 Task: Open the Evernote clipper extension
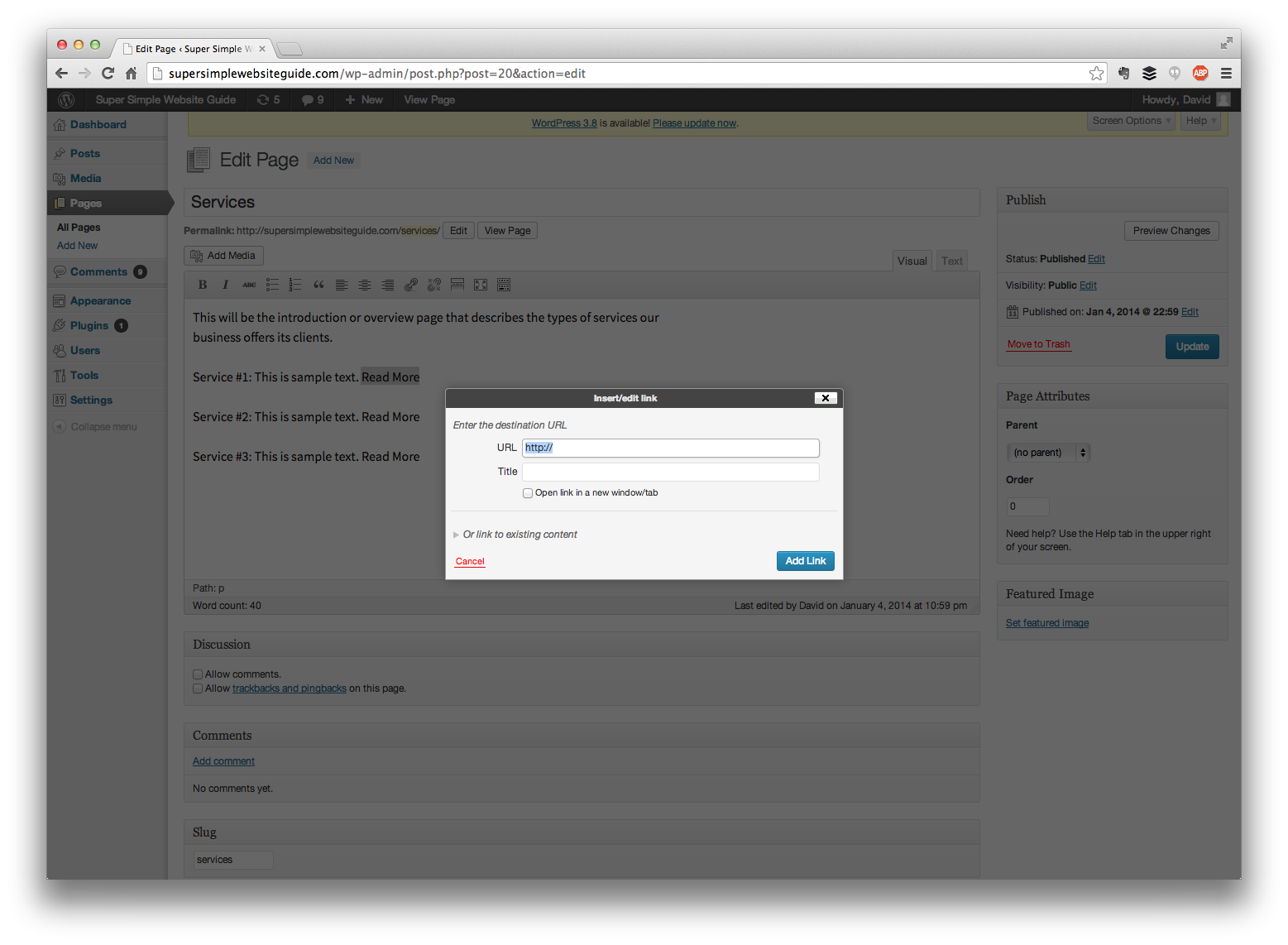[x=1123, y=74]
